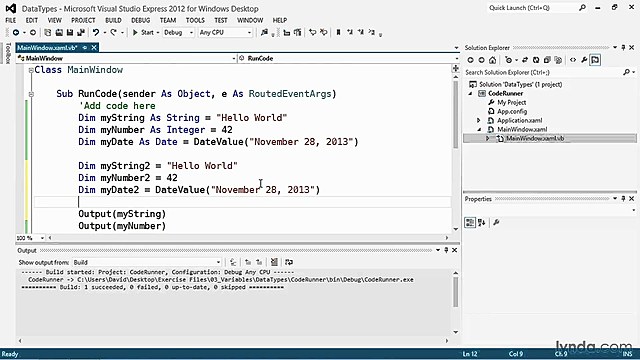Image resolution: width=640 pixels, height=360 pixels.
Task: Close the MainWindow.xaml.vb editor tab
Action: 94,48
